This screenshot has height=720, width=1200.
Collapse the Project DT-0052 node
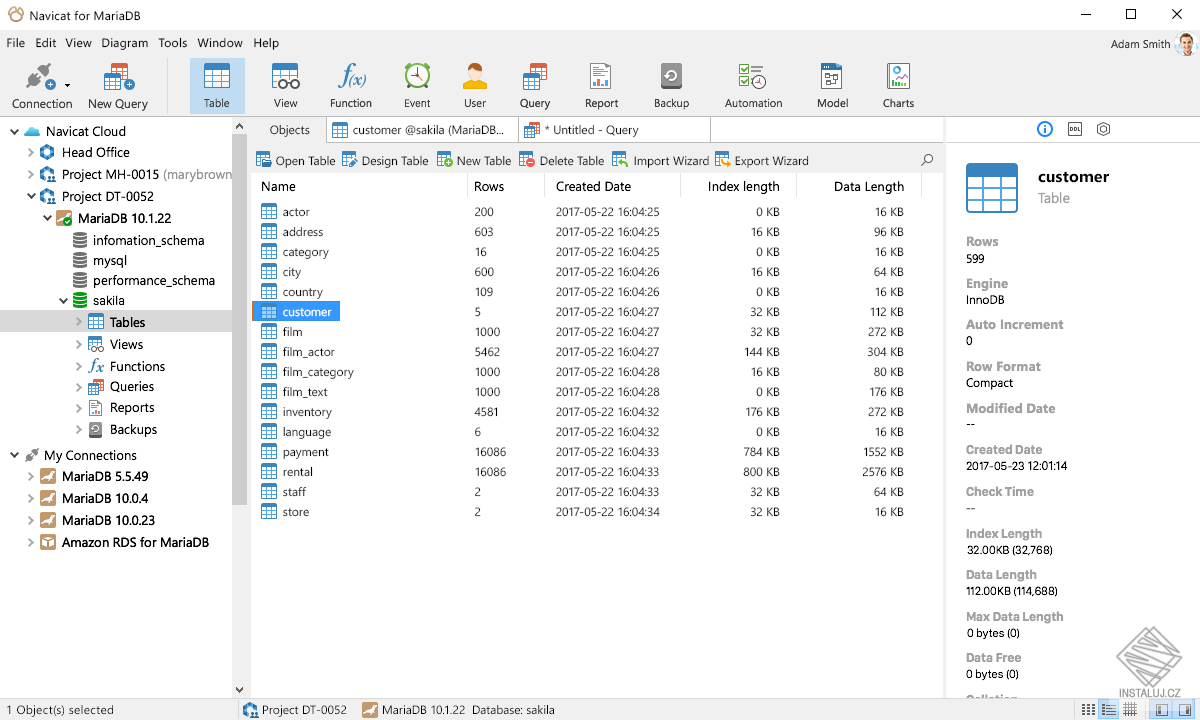[31, 197]
